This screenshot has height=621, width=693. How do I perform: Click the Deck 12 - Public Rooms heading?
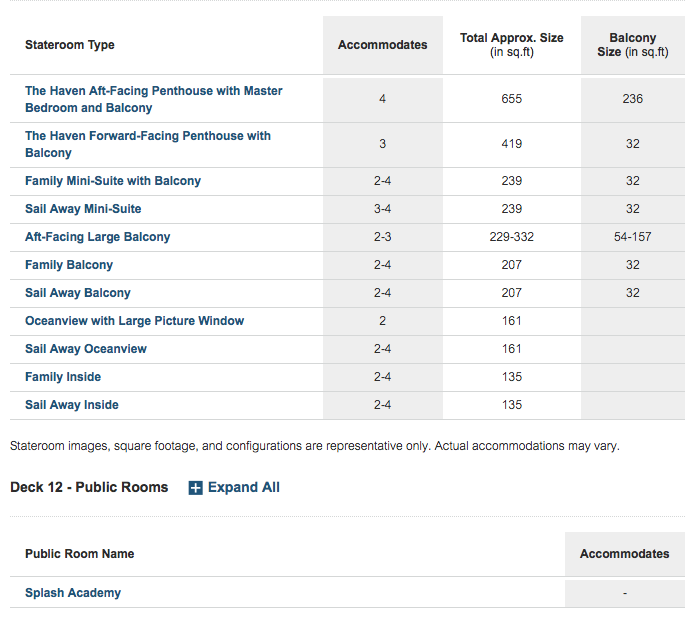pyautogui.click(x=89, y=487)
